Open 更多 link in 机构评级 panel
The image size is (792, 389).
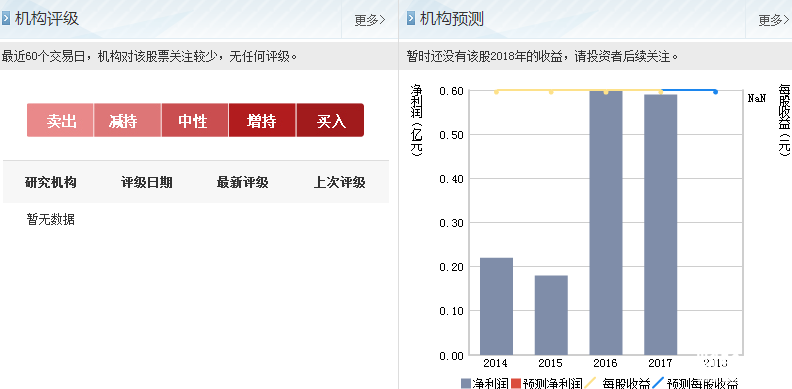(x=370, y=20)
